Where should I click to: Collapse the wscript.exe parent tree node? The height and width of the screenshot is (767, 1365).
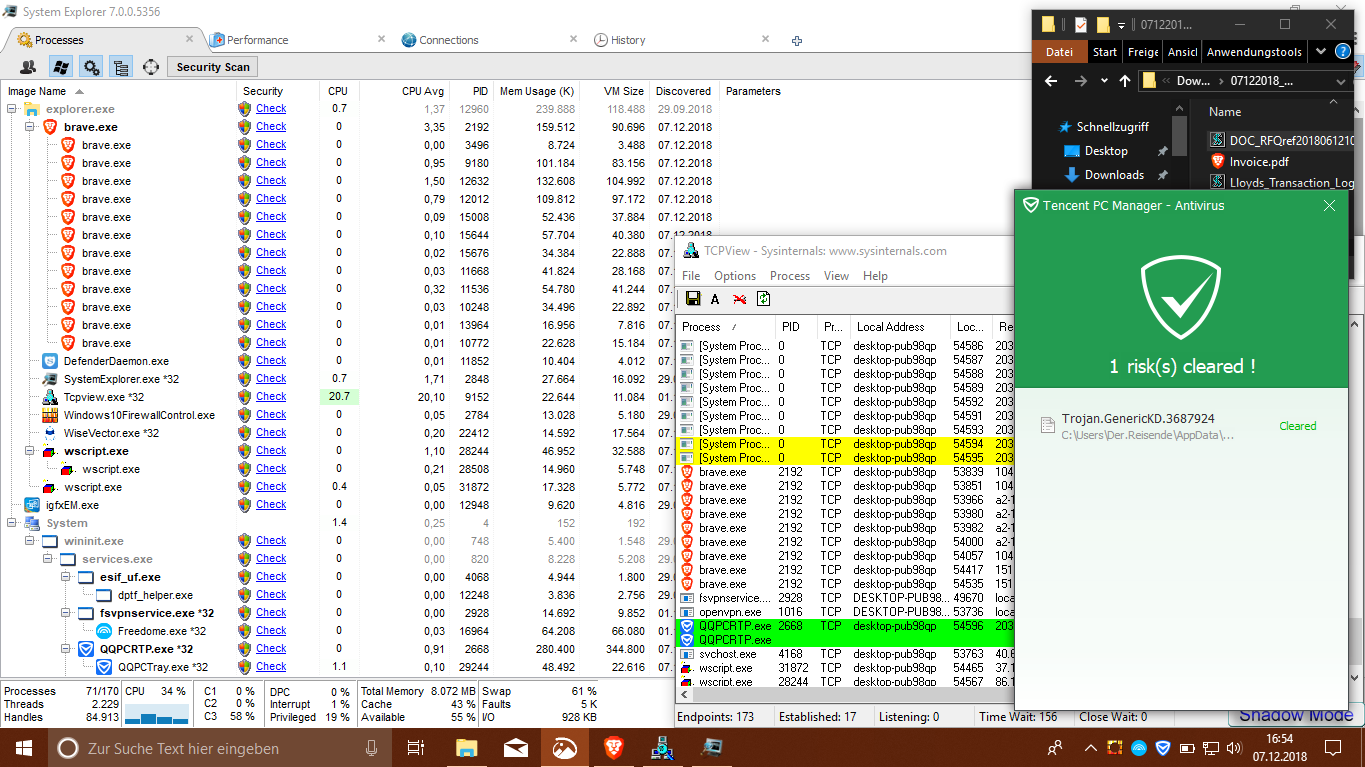point(30,451)
